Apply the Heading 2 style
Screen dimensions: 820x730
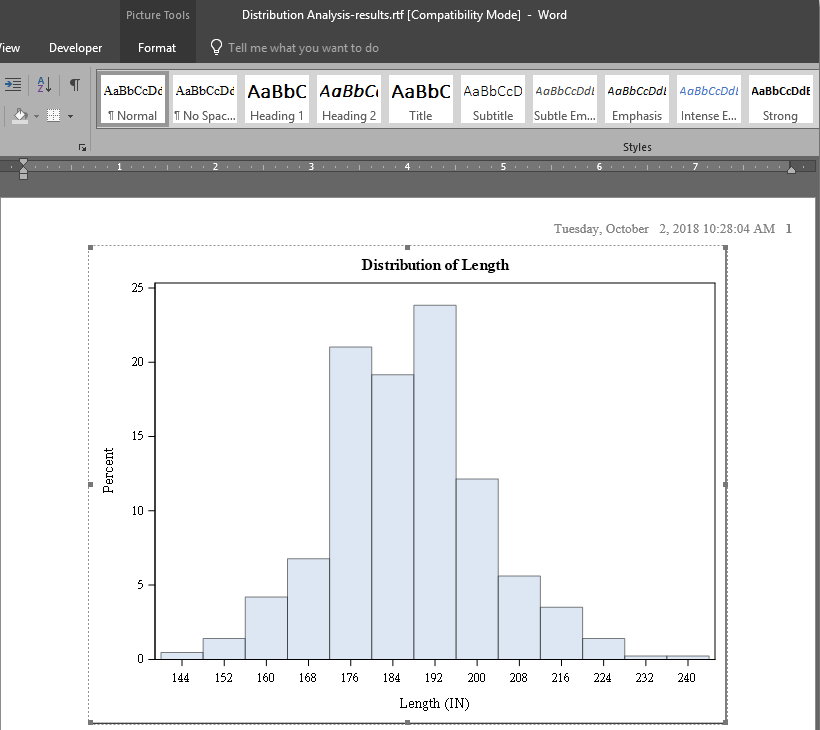[349, 99]
